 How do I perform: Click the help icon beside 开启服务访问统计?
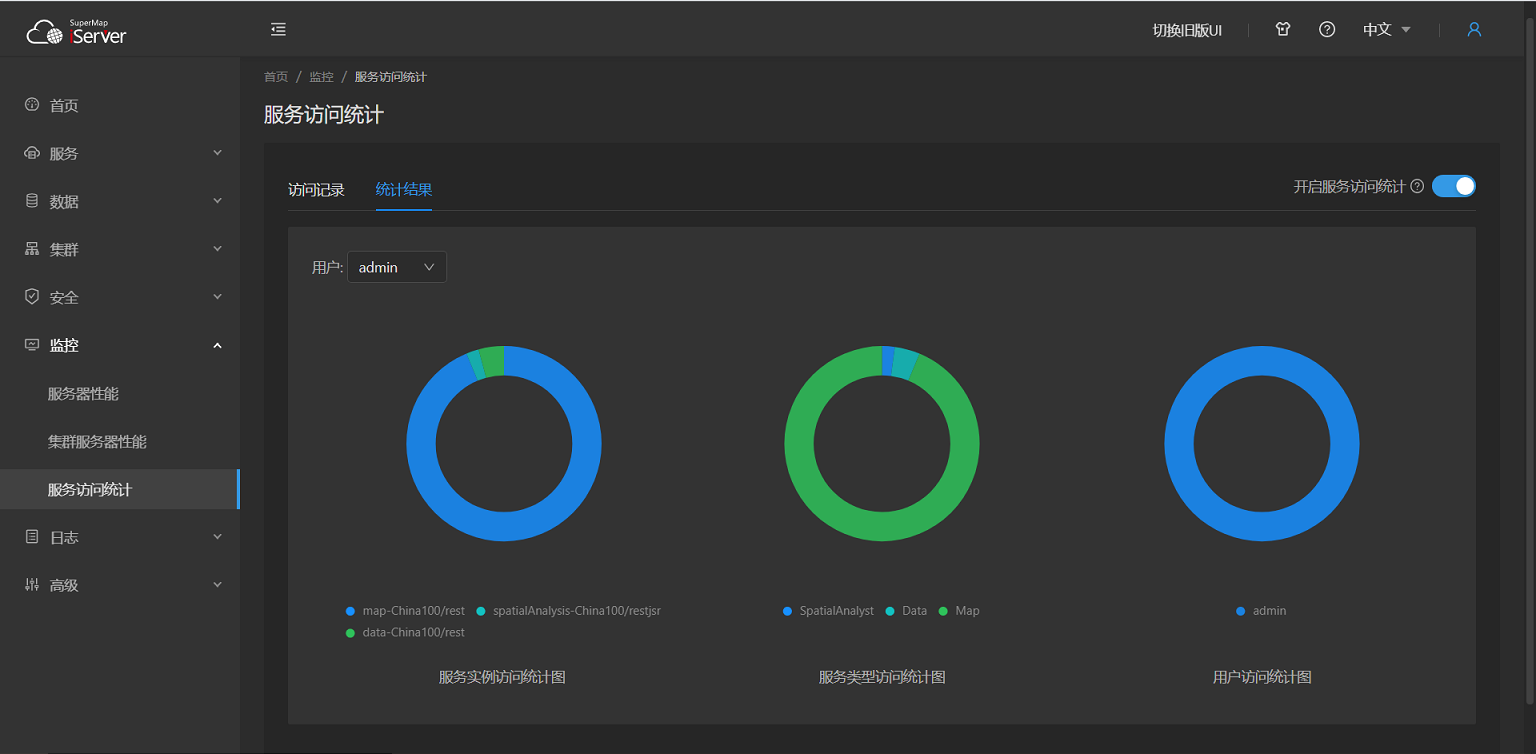(1417, 186)
